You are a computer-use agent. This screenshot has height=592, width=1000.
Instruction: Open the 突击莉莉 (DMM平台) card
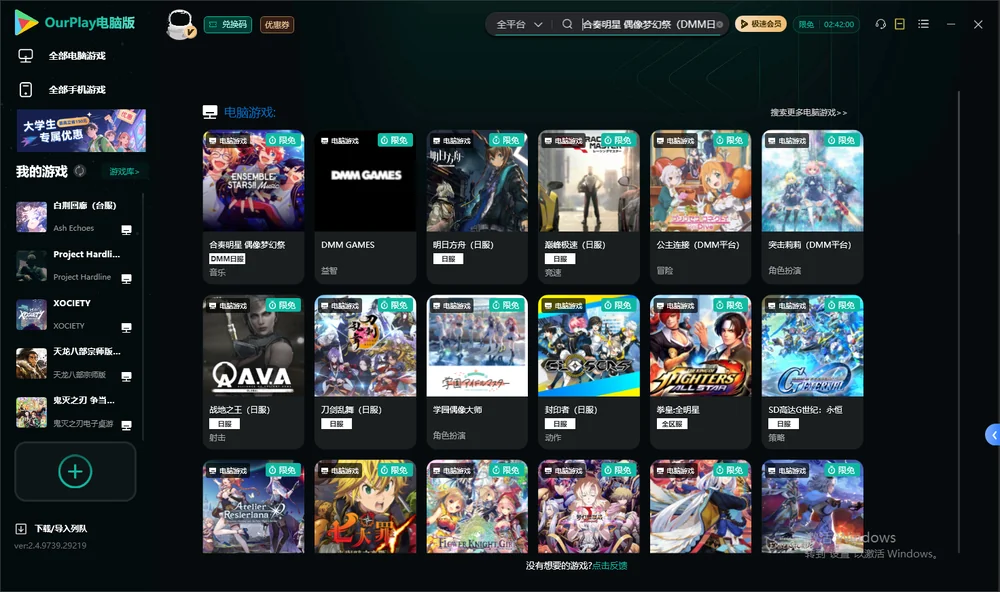tap(812, 207)
